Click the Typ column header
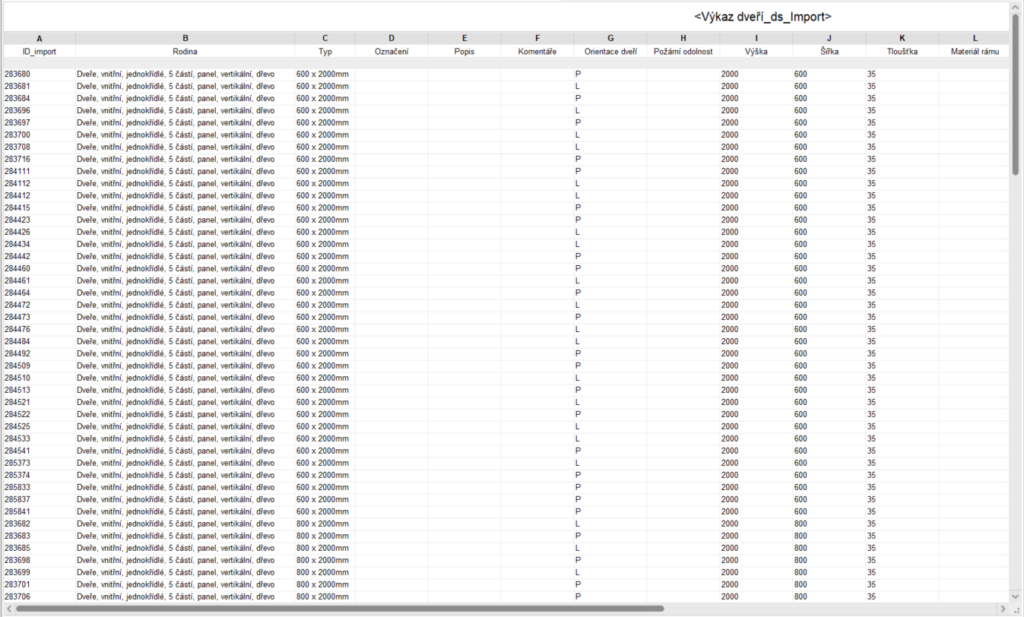The width and height of the screenshot is (1024, 617). (325, 50)
